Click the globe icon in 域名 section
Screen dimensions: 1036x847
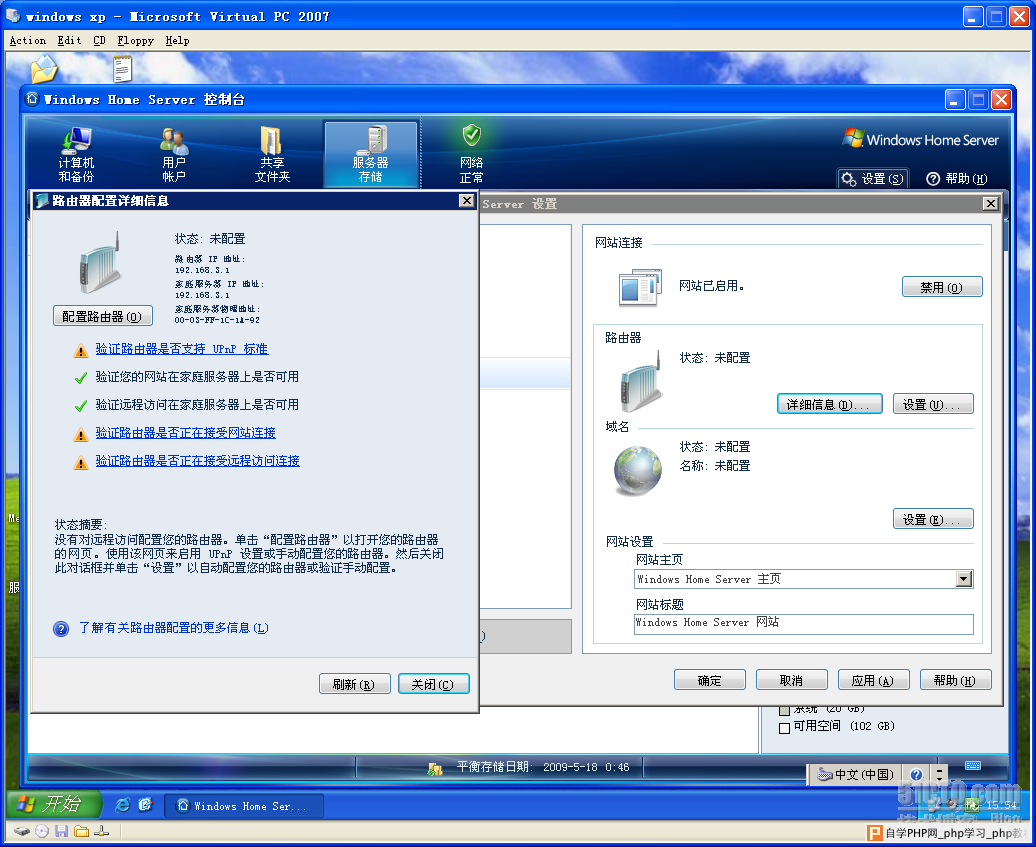(x=638, y=470)
